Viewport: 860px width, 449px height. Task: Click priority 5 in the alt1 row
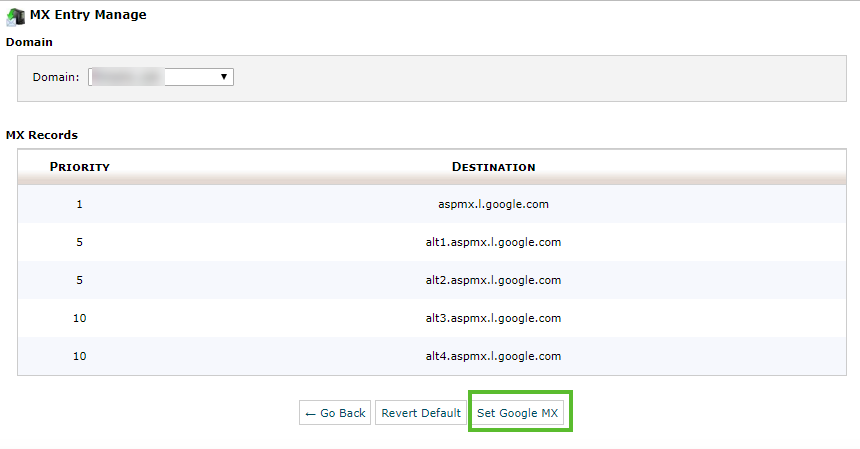coord(79,242)
